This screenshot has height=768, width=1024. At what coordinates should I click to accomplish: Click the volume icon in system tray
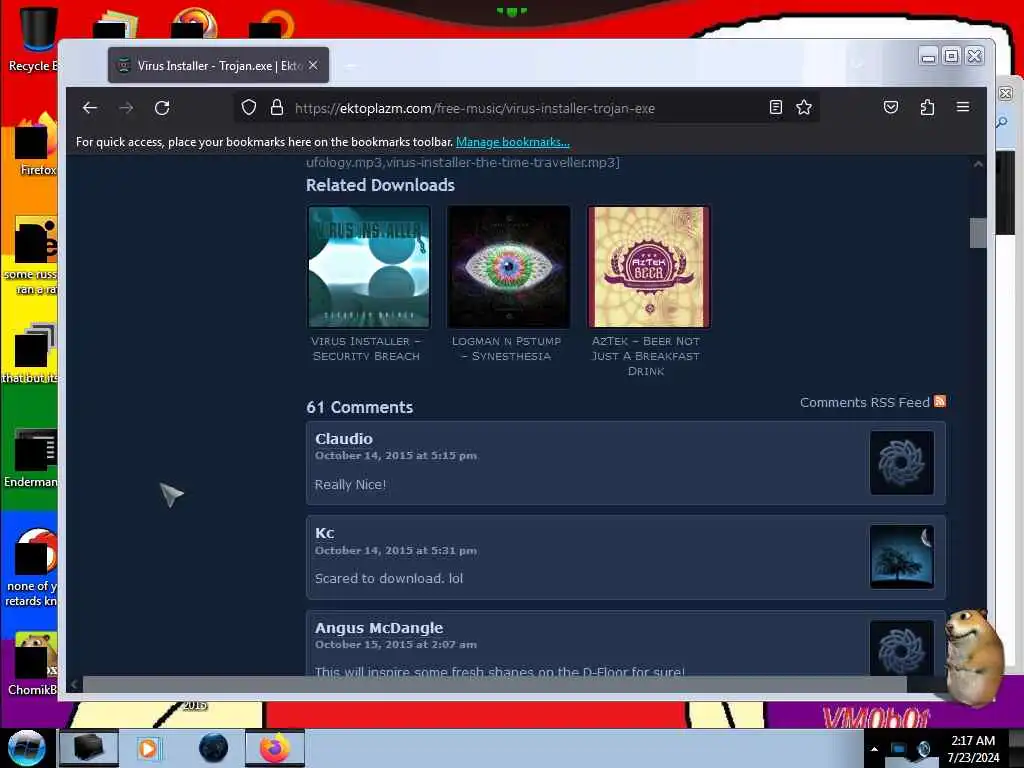click(x=923, y=749)
